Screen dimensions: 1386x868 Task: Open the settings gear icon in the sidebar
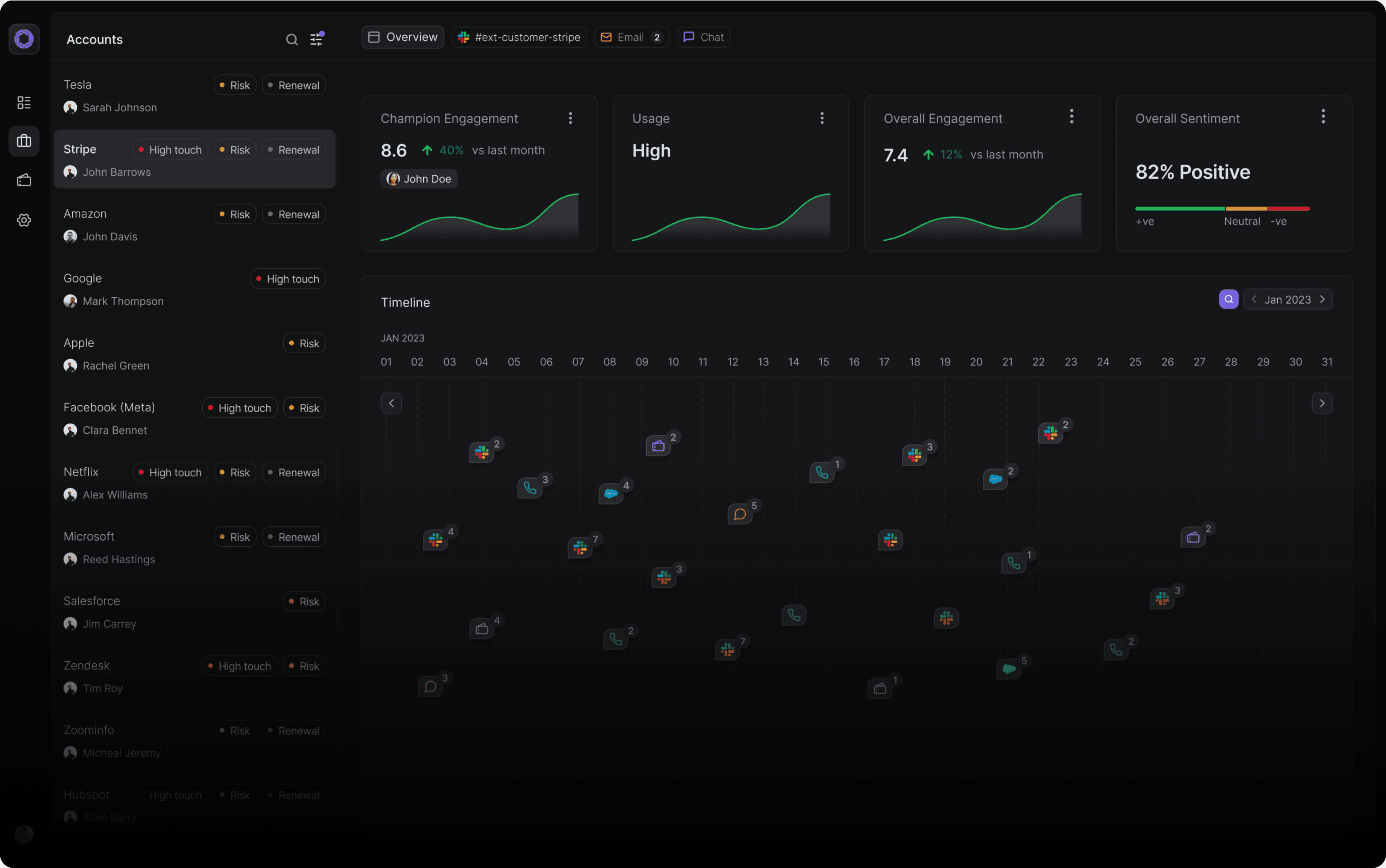(x=24, y=220)
